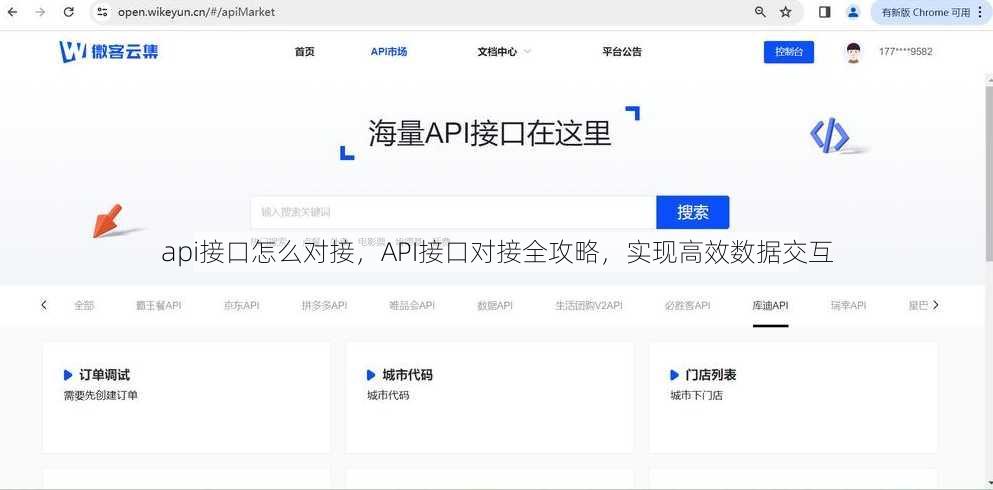The image size is (993, 490).
Task: Select the 唯品会API tab
Action: (x=412, y=305)
